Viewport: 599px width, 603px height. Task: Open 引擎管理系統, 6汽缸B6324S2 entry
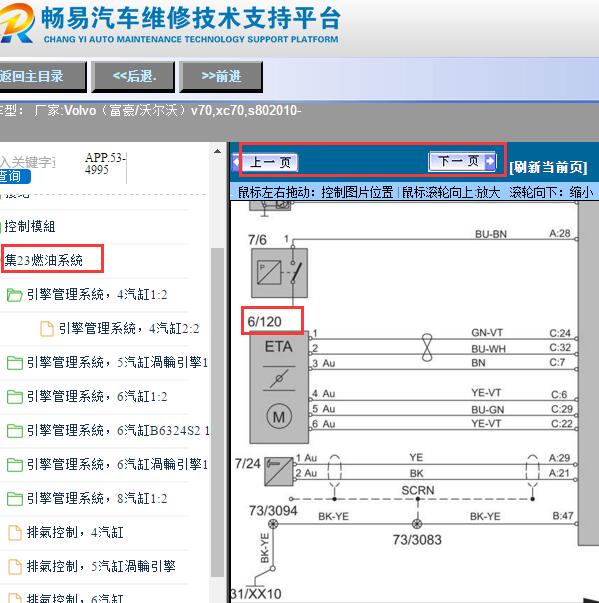118,430
